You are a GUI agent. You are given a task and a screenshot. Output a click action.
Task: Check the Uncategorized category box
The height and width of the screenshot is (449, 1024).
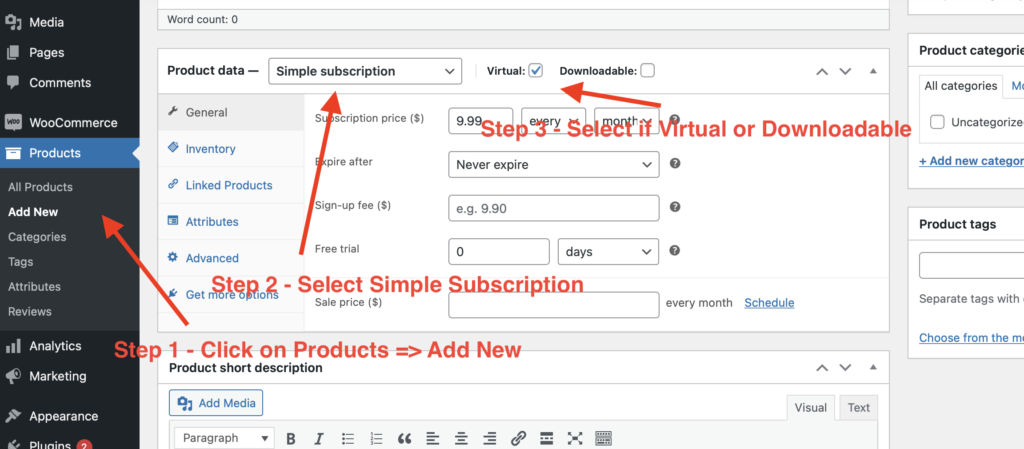[x=938, y=122]
